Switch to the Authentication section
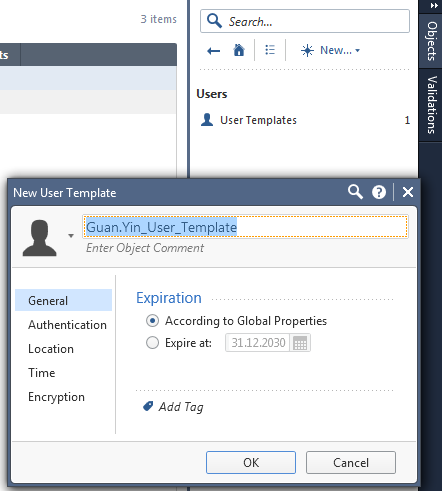The height and width of the screenshot is (491, 442). [x=67, y=325]
